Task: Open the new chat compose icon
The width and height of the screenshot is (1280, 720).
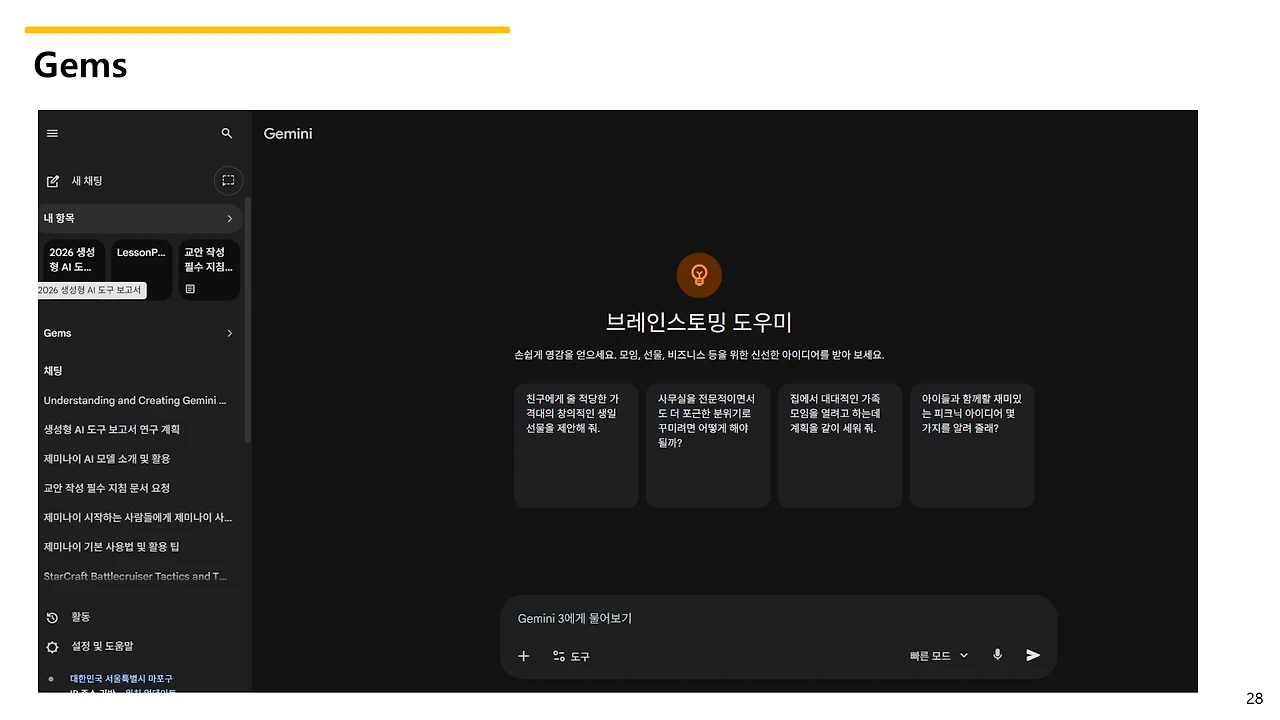Action: (53, 180)
